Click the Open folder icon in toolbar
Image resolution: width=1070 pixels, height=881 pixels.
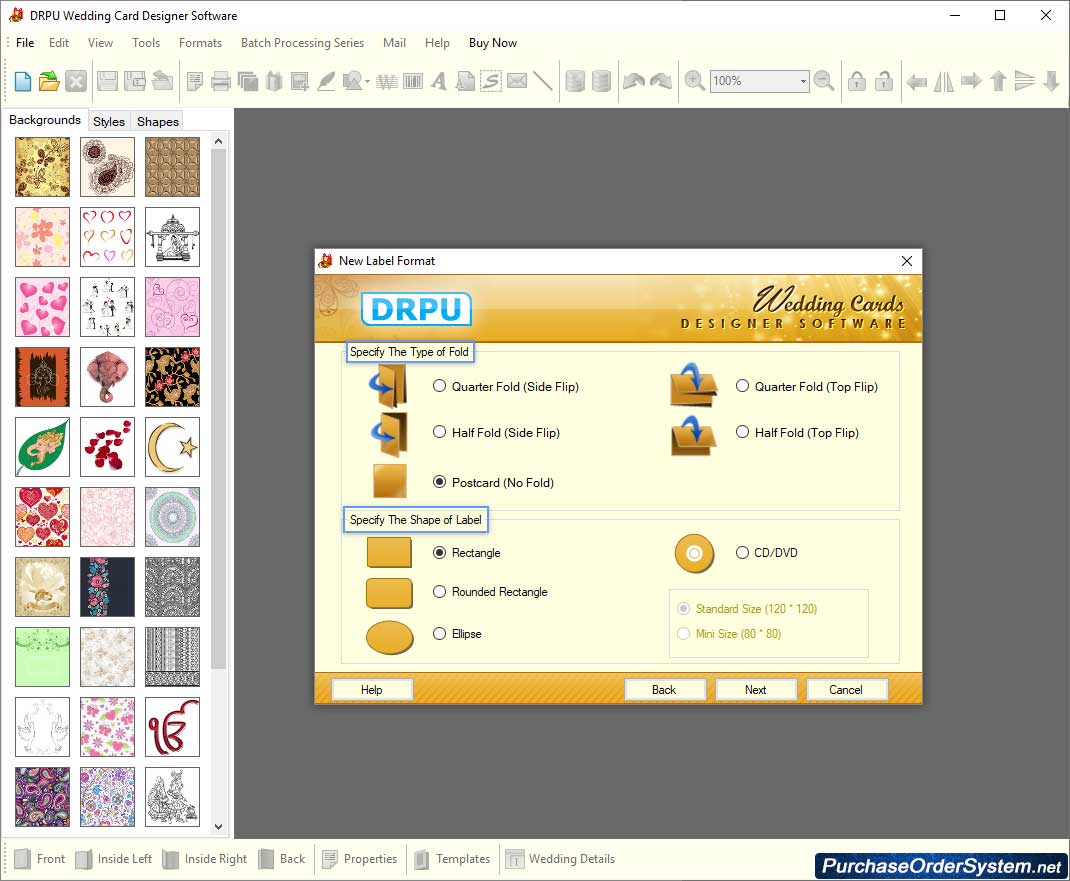49,81
